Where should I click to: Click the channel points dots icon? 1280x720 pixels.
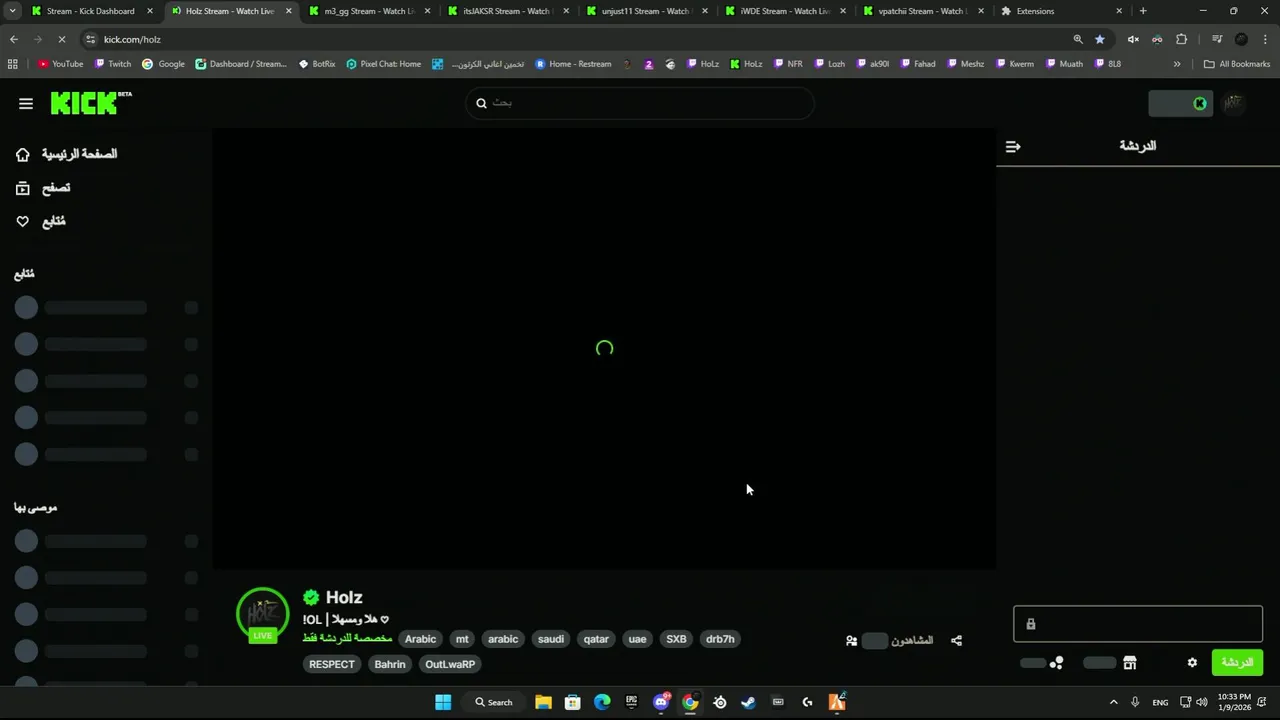[1057, 663]
